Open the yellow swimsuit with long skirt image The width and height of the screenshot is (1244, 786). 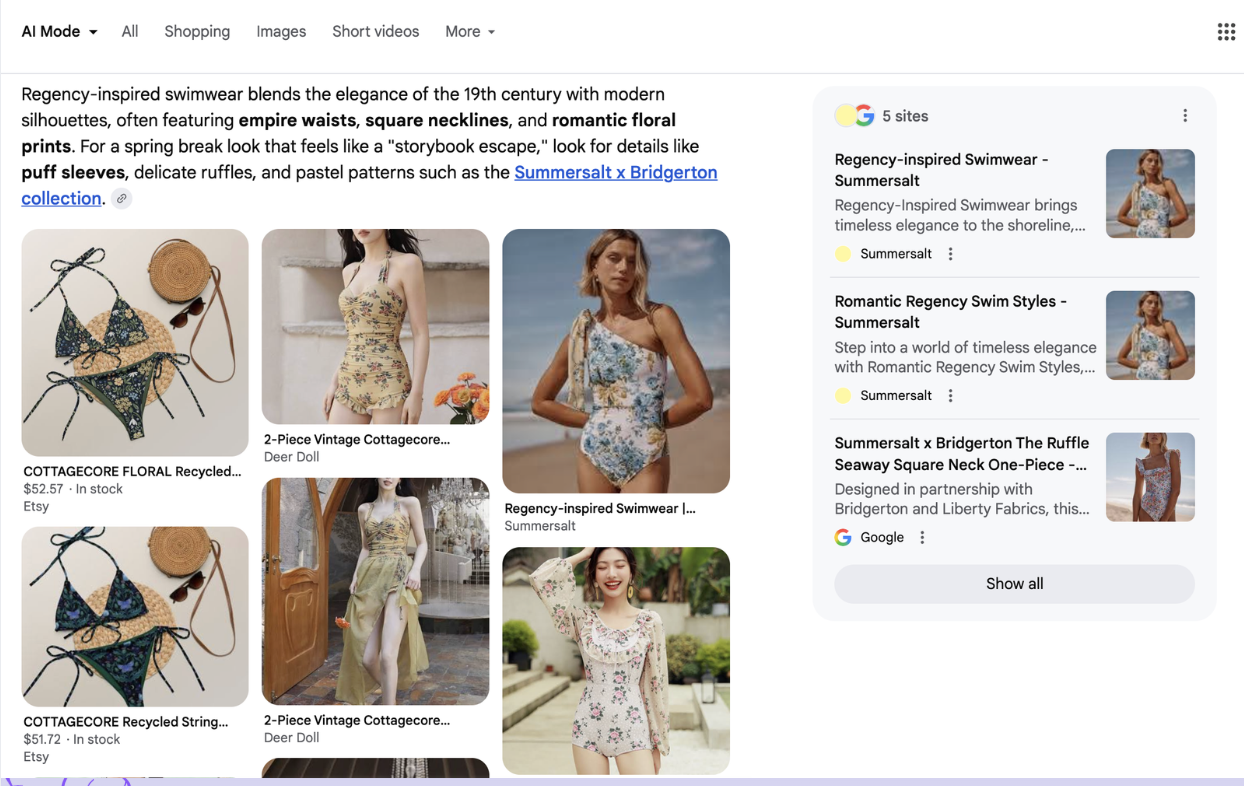pos(375,591)
